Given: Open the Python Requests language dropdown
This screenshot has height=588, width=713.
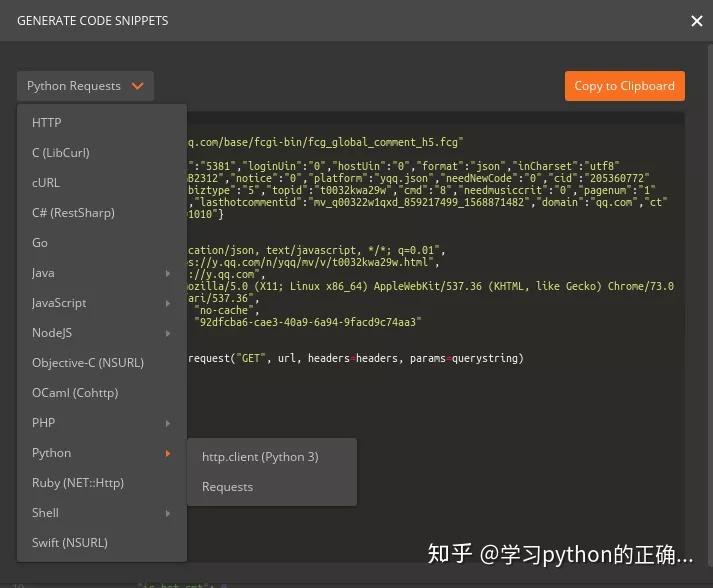Looking at the screenshot, I should (x=85, y=86).
